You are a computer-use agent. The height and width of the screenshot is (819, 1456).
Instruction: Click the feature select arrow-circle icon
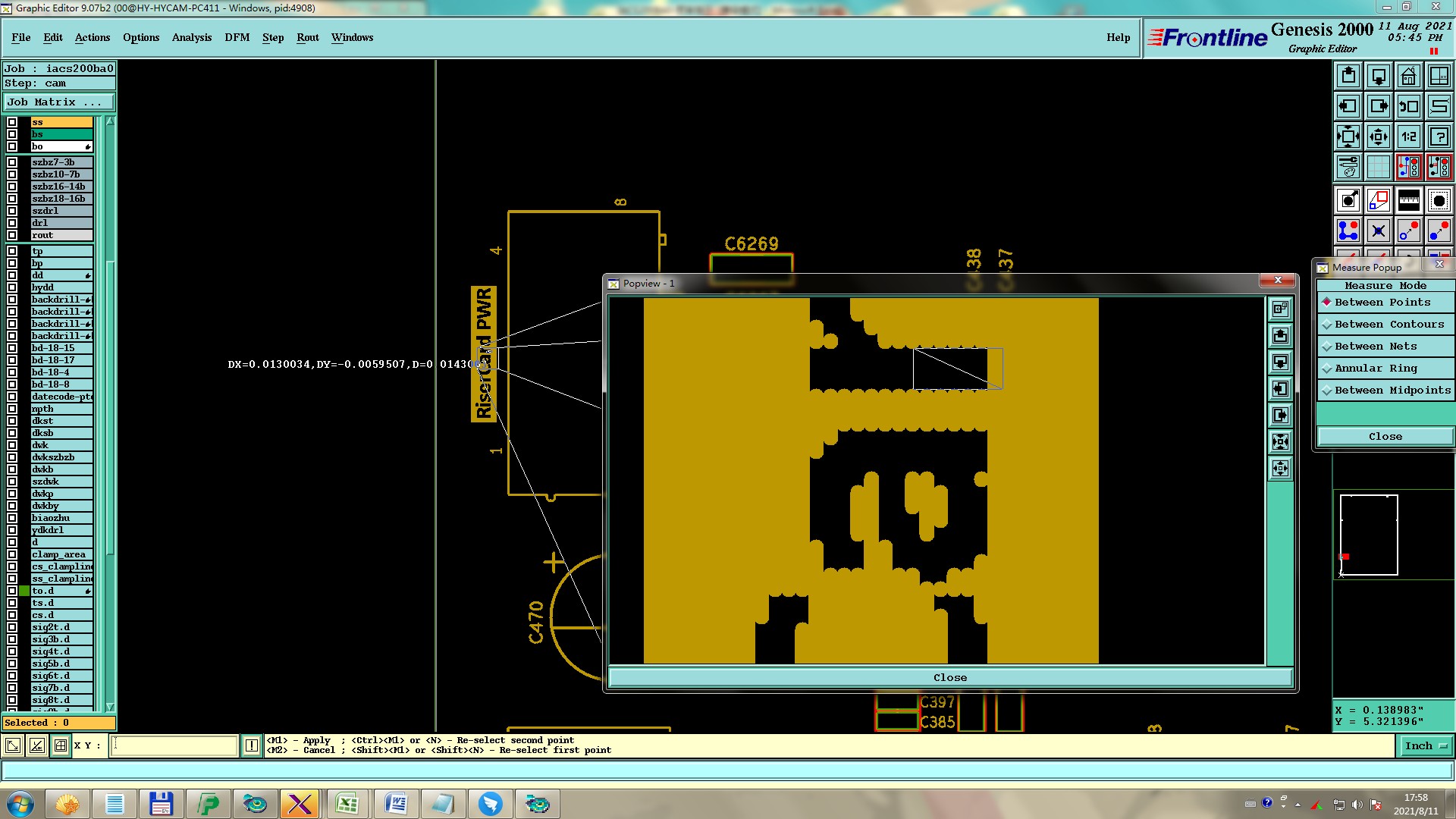click(x=1348, y=200)
